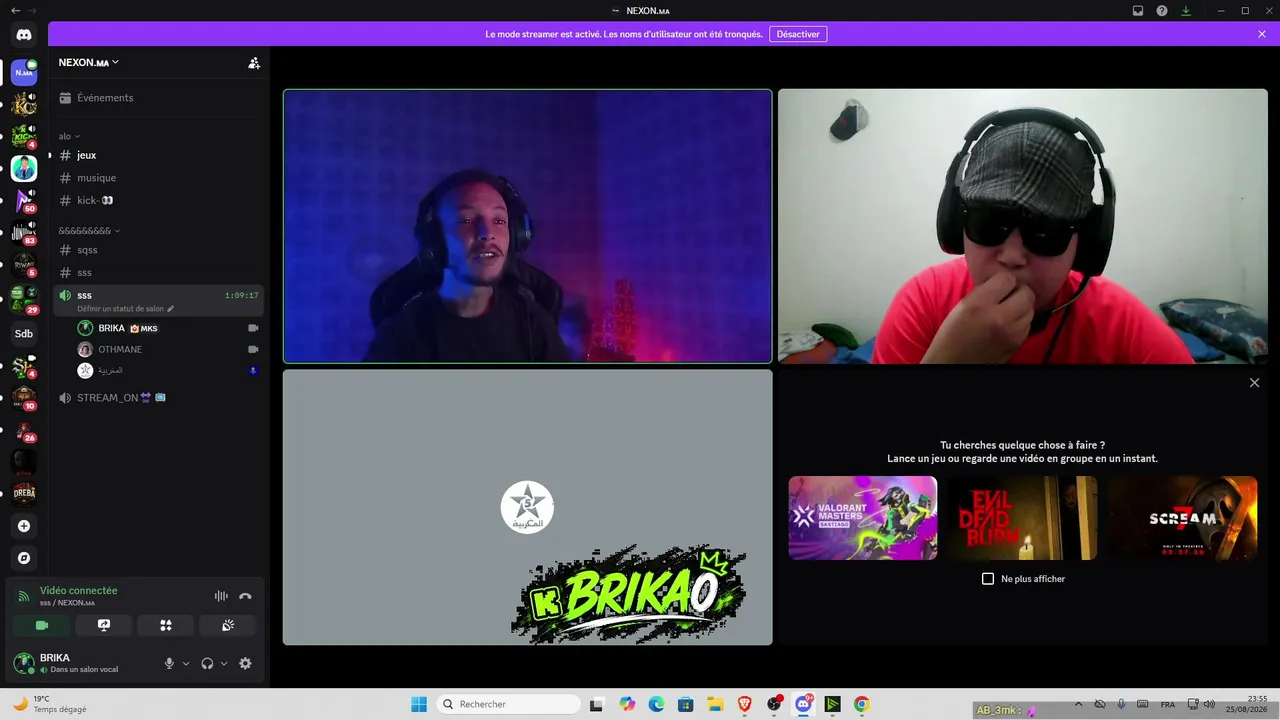
Task: Open OBS Studio from the taskbar
Action: 774,704
